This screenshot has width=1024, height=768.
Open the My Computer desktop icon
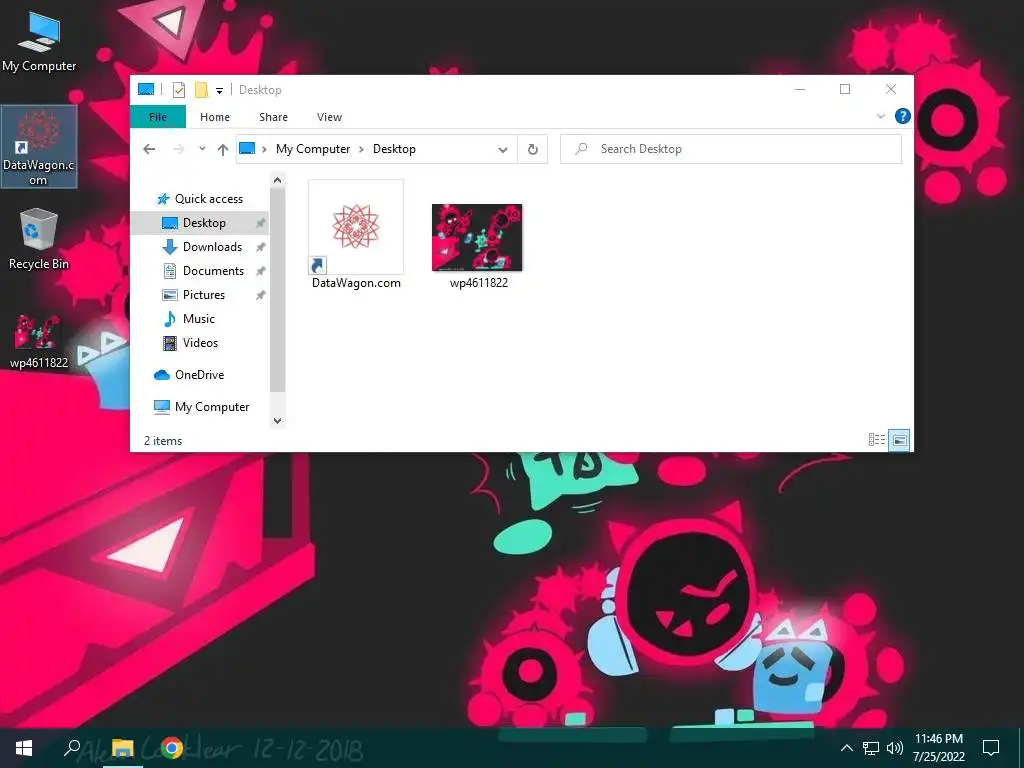click(x=39, y=42)
